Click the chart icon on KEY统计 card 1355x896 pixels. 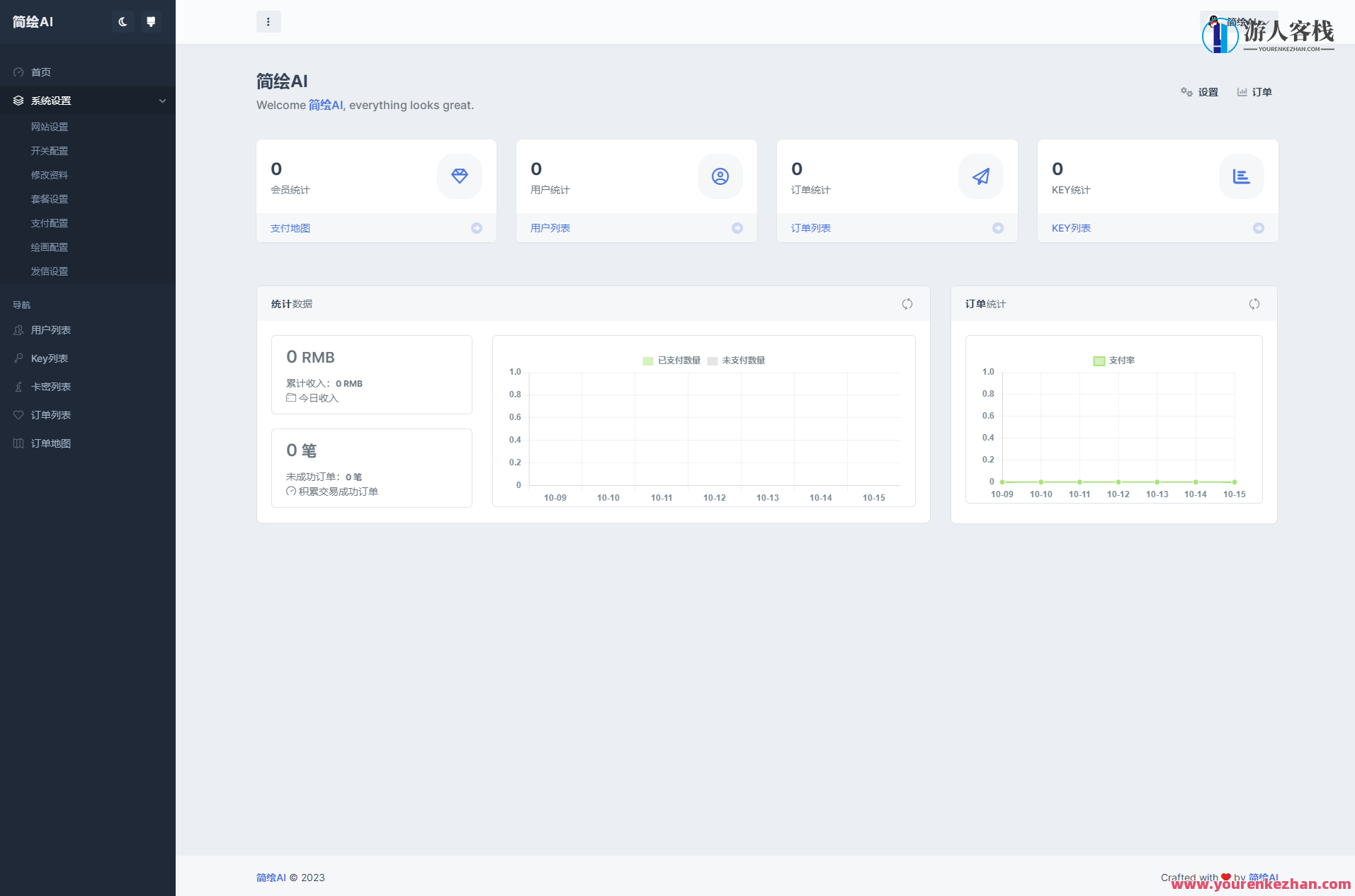point(1241,176)
